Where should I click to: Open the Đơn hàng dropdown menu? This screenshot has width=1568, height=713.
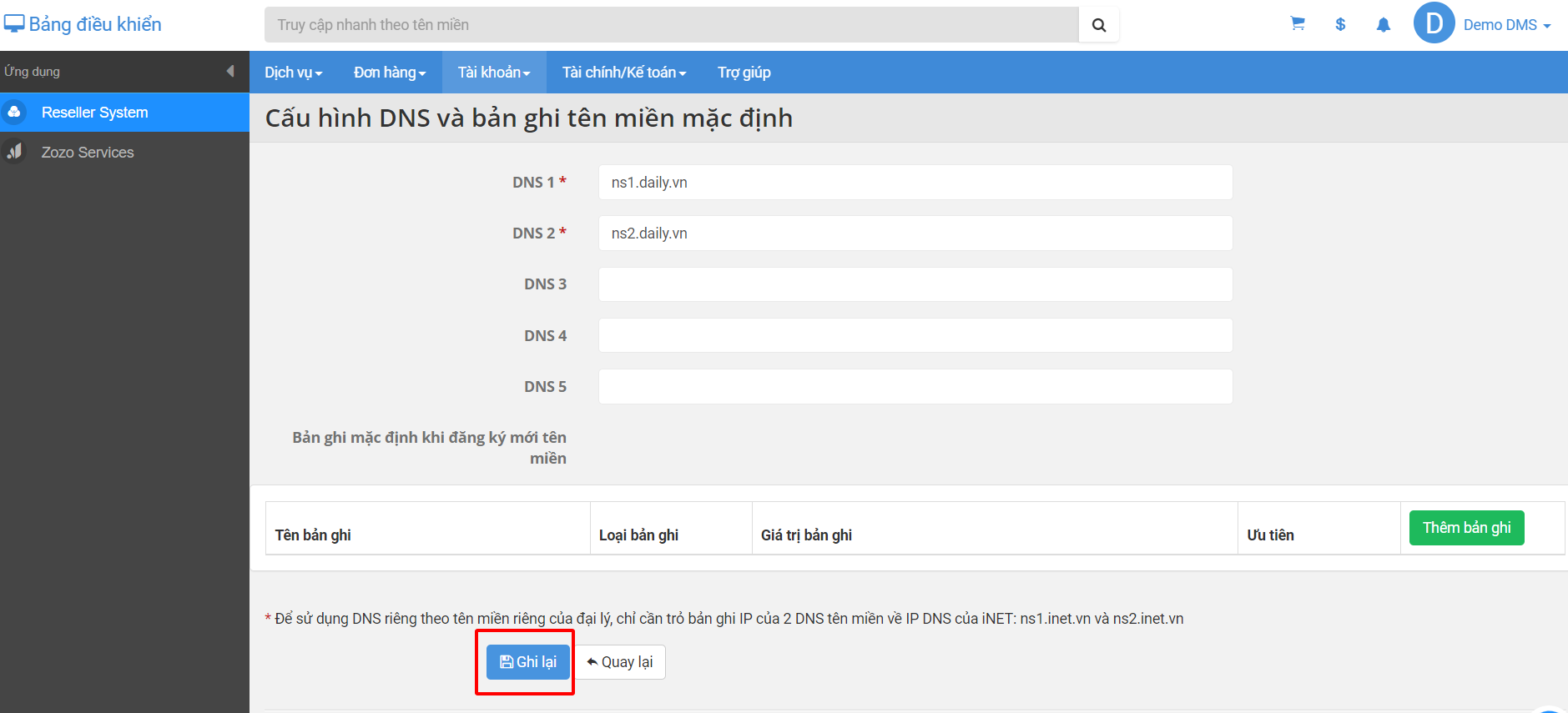tap(390, 73)
